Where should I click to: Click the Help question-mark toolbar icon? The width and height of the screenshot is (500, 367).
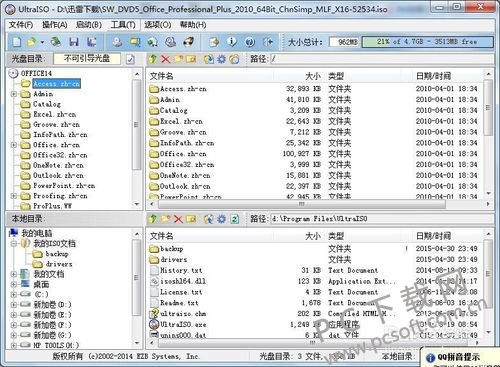click(x=250, y=42)
